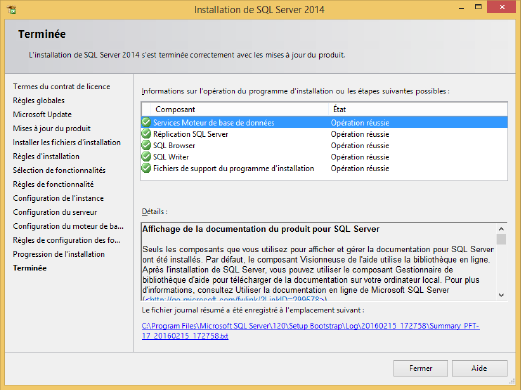
Task: Click green check icon beside Services Moteur de base de données
Action: coord(146,122)
